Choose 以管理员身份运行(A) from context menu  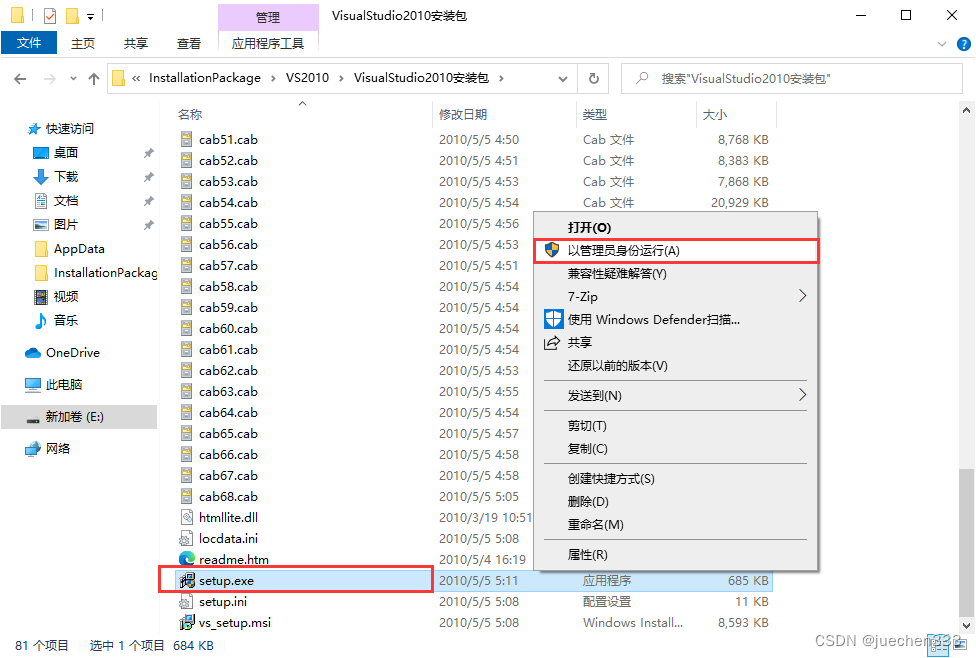(675, 251)
